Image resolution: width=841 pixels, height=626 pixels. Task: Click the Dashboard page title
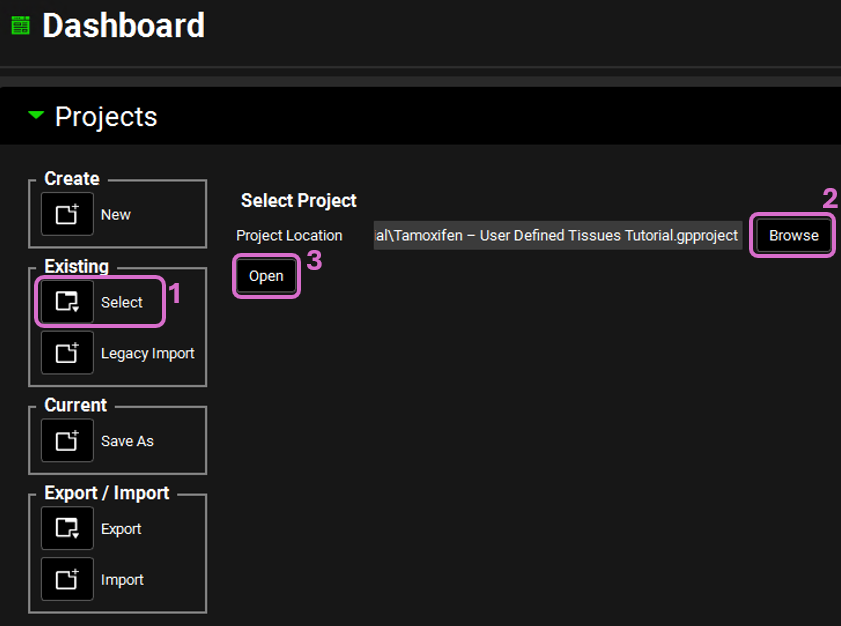click(123, 26)
